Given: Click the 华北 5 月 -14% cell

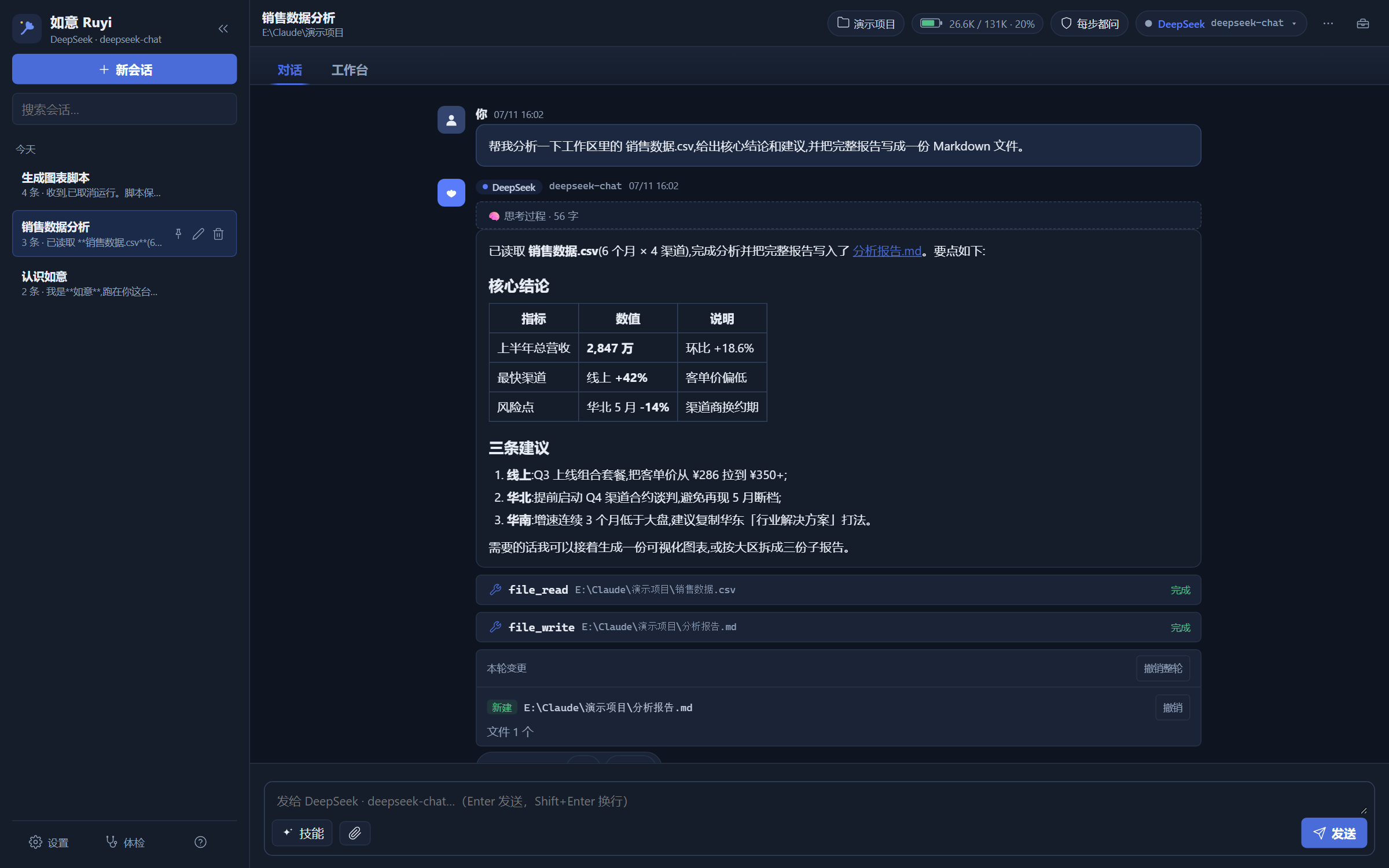Looking at the screenshot, I should 628,407.
